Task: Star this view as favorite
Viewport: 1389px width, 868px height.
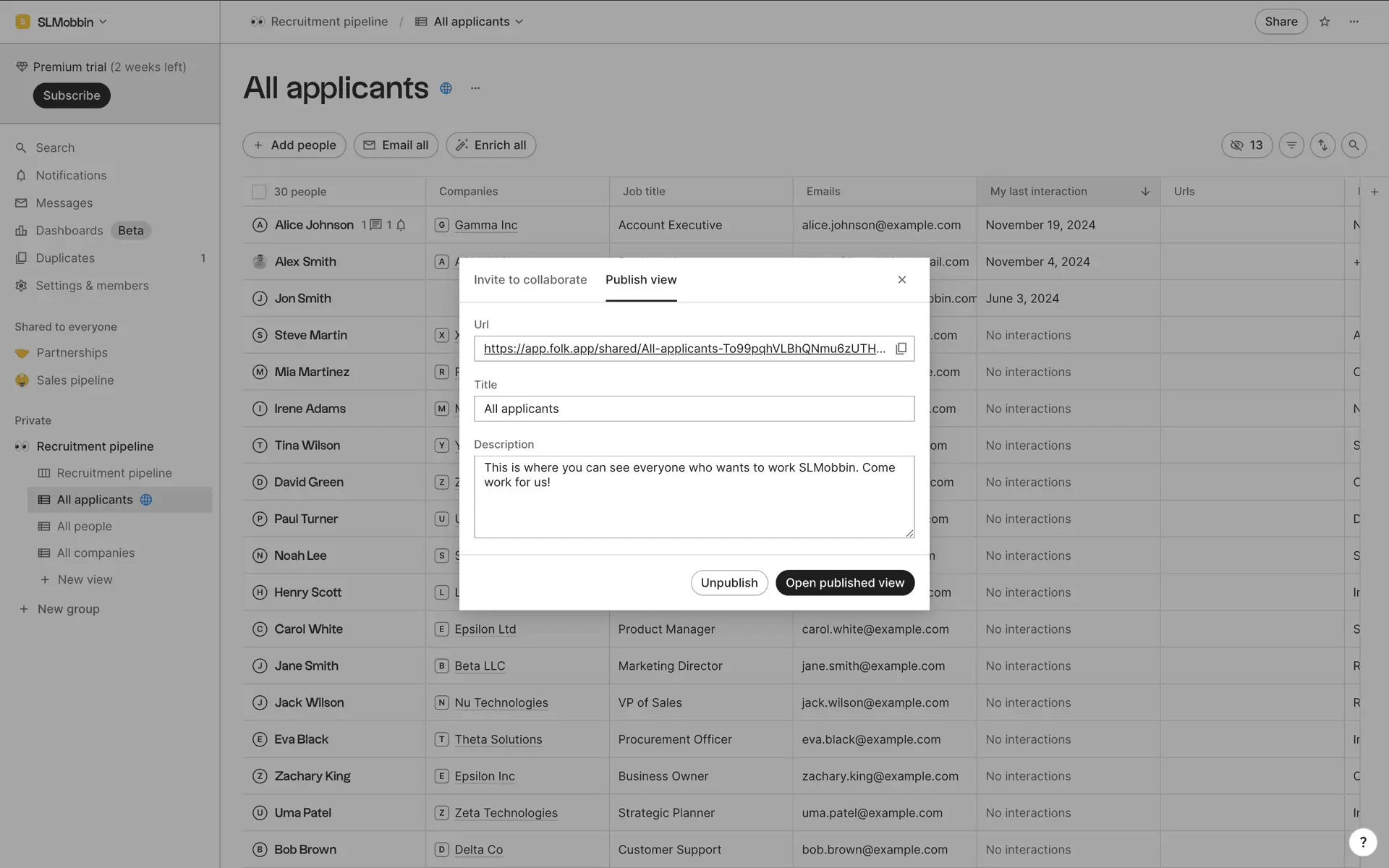Action: (x=1324, y=22)
